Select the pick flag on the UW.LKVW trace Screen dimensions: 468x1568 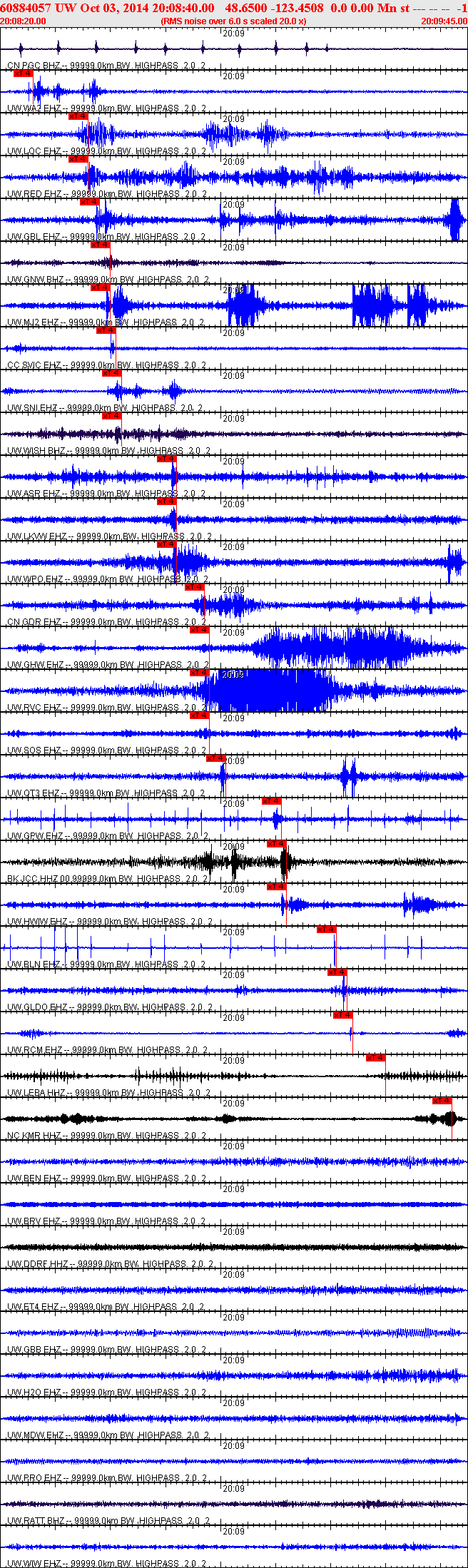[167, 501]
